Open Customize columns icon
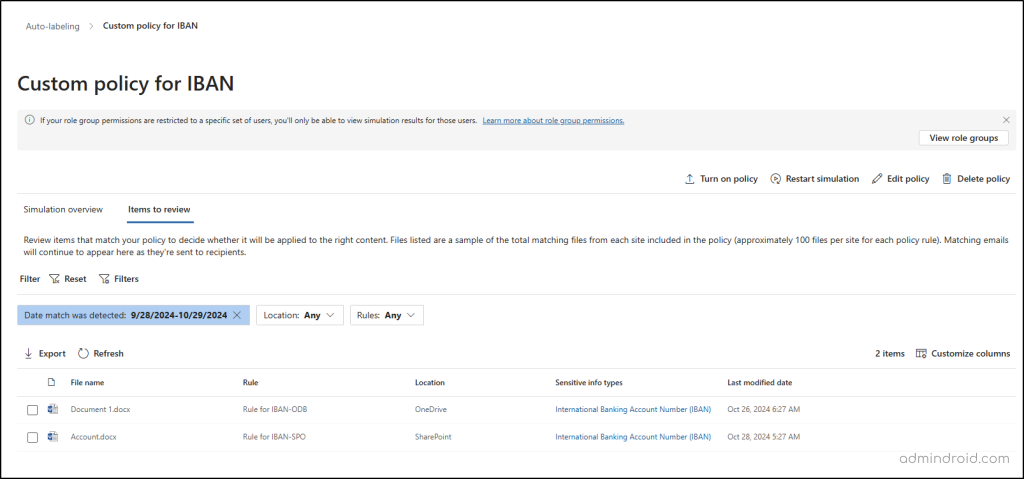Viewport: 1024px width, 479px height. point(921,353)
